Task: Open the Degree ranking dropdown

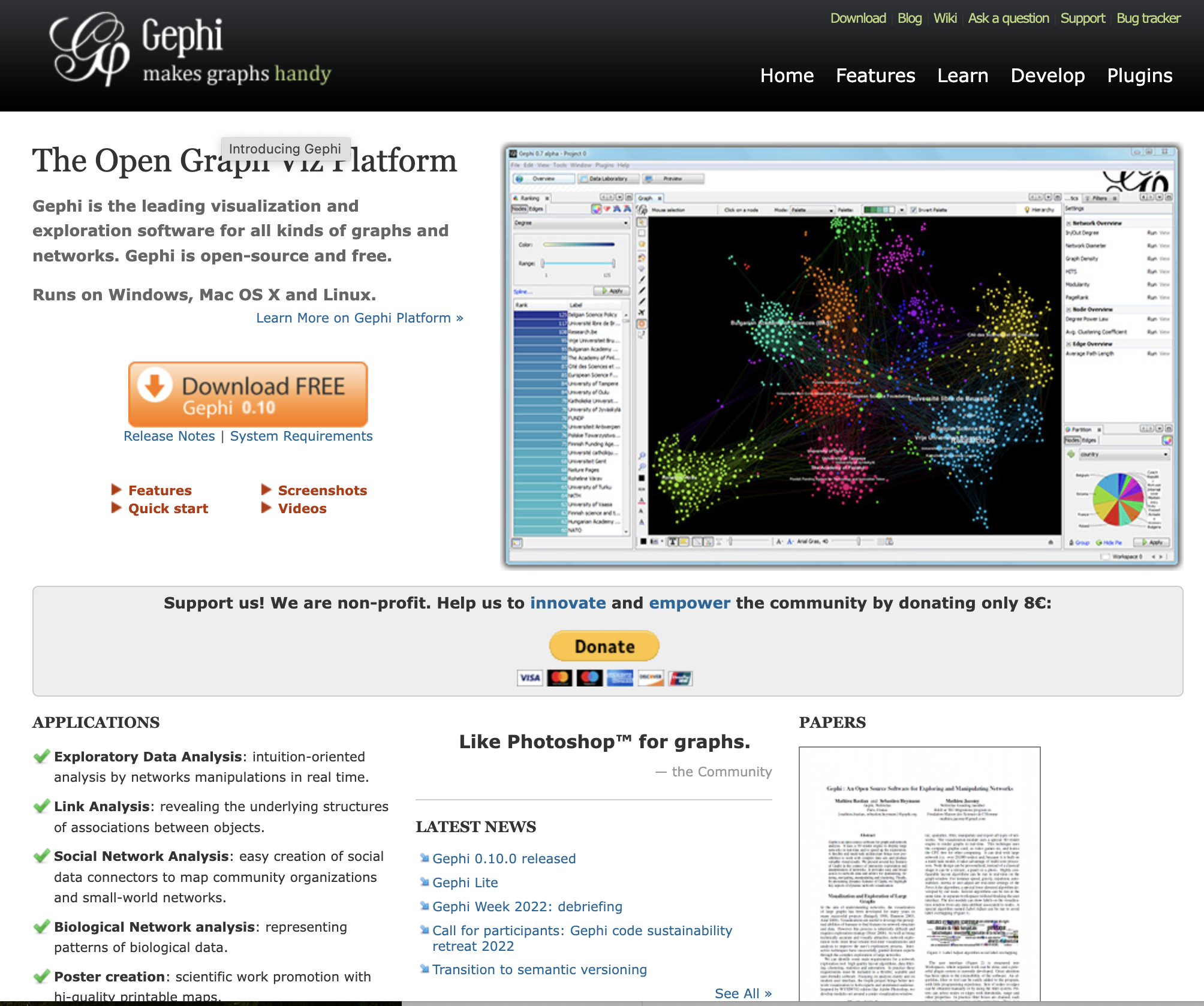Action: click(571, 223)
